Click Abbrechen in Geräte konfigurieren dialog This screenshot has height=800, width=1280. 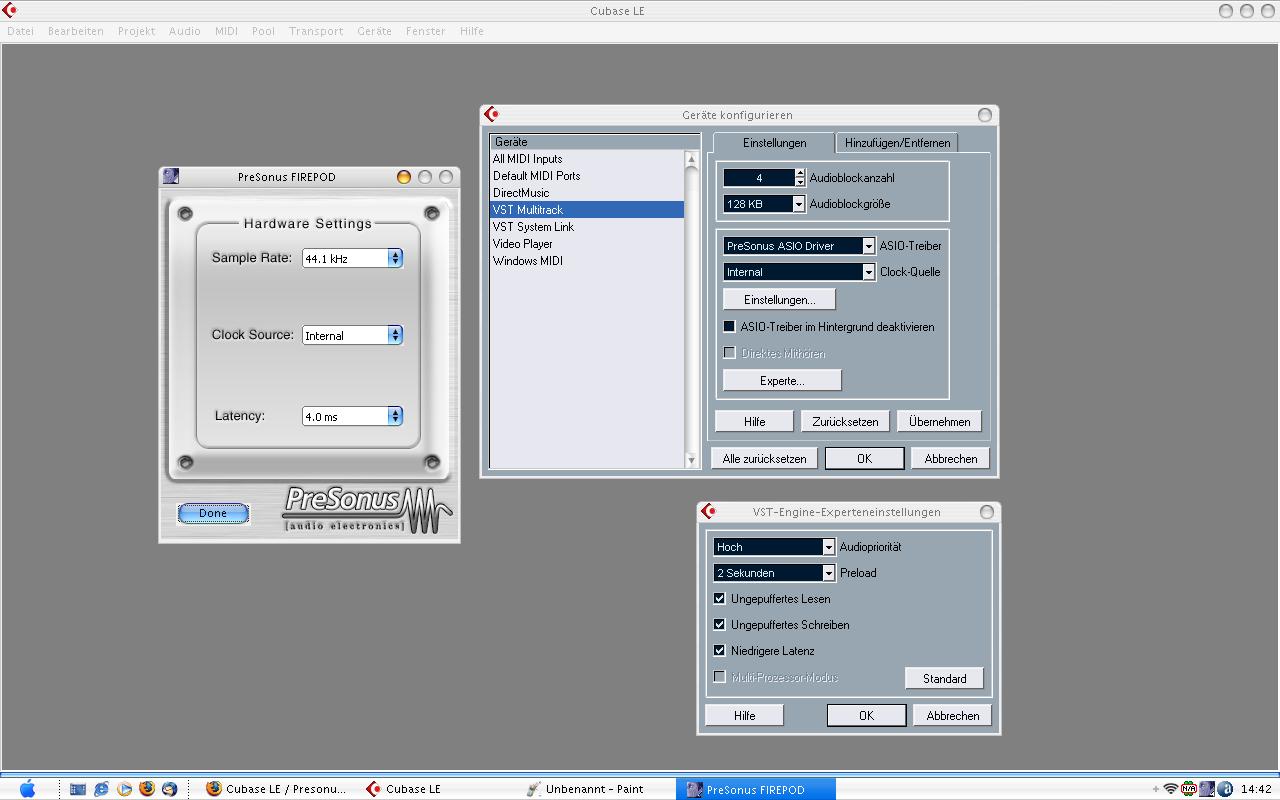pyautogui.click(x=950, y=458)
